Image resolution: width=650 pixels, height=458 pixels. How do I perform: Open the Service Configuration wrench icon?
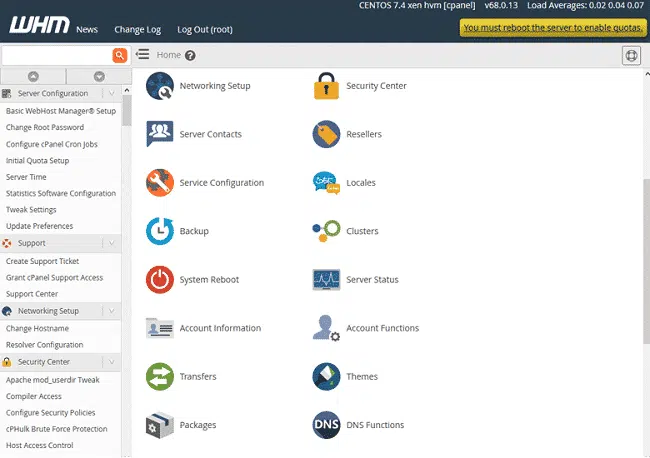pos(160,182)
